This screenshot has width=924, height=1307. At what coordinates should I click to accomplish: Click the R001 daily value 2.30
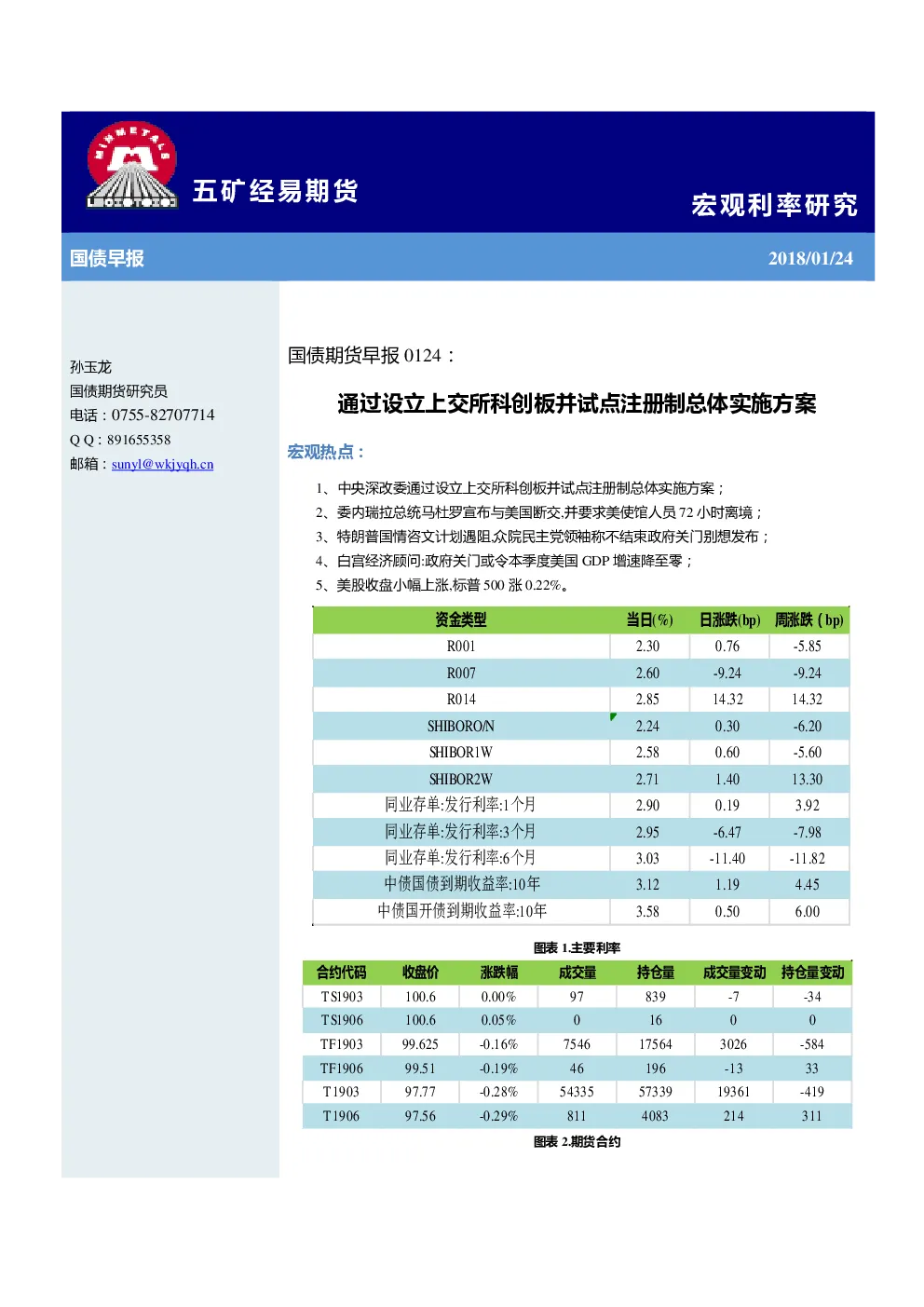point(647,647)
